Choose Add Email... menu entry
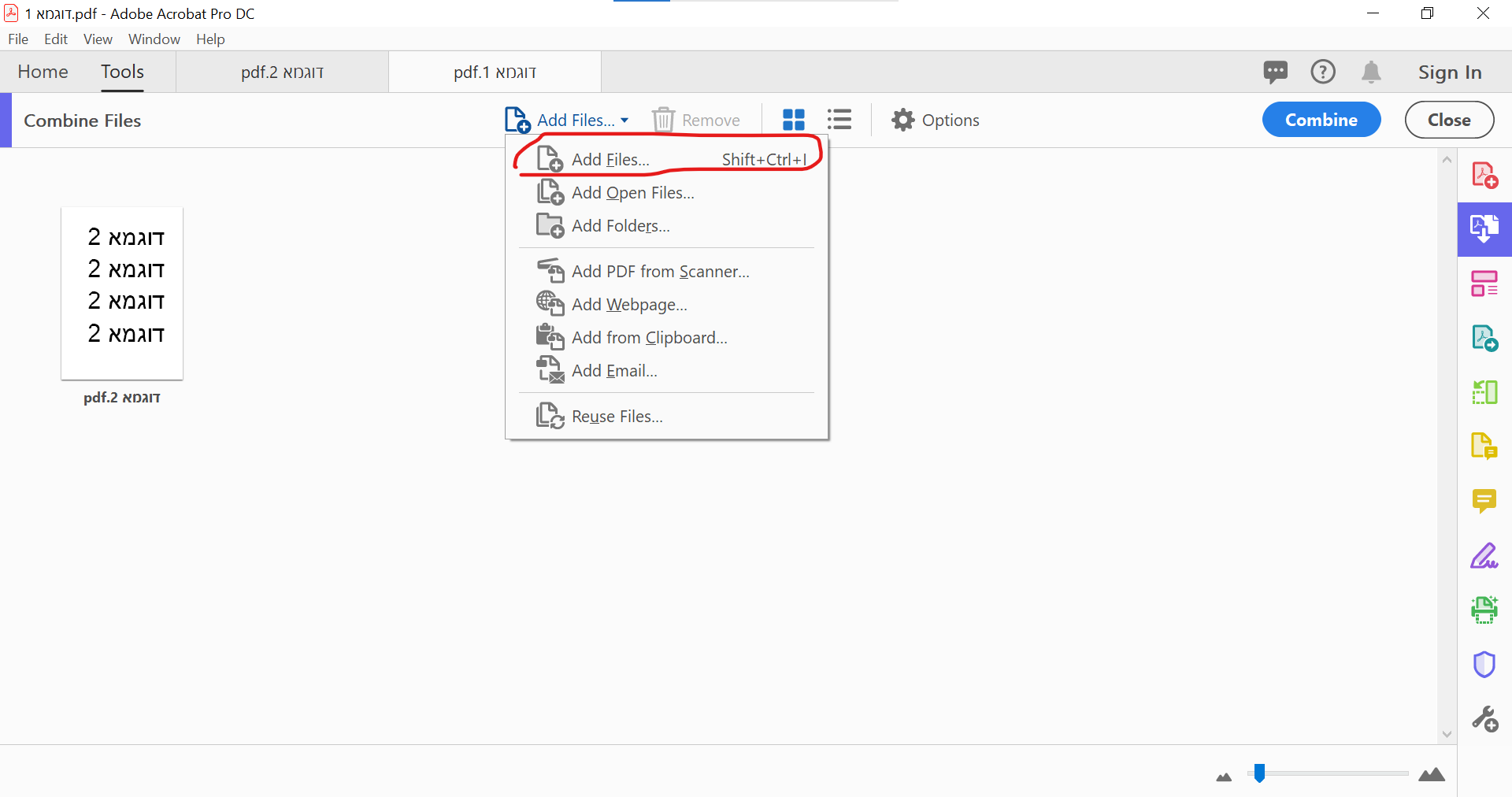Viewport: 1512px width, 797px height. click(x=667, y=370)
